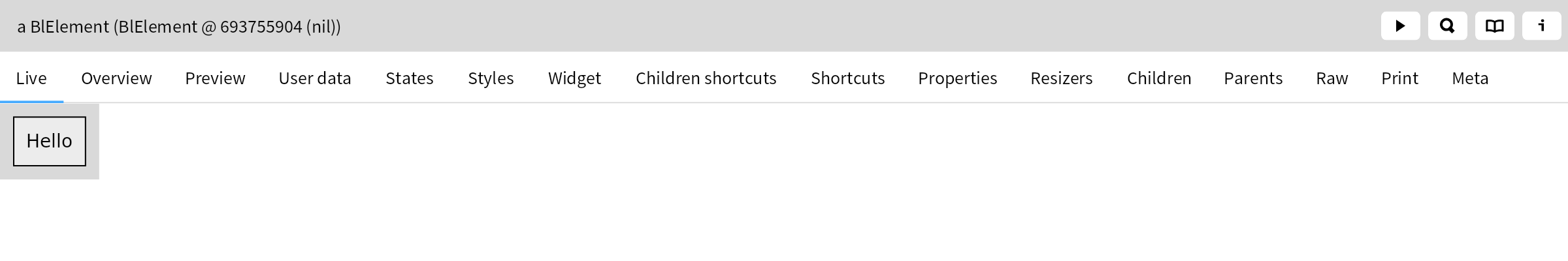Click the play triangle icon
1568x261 pixels.
tap(1400, 26)
